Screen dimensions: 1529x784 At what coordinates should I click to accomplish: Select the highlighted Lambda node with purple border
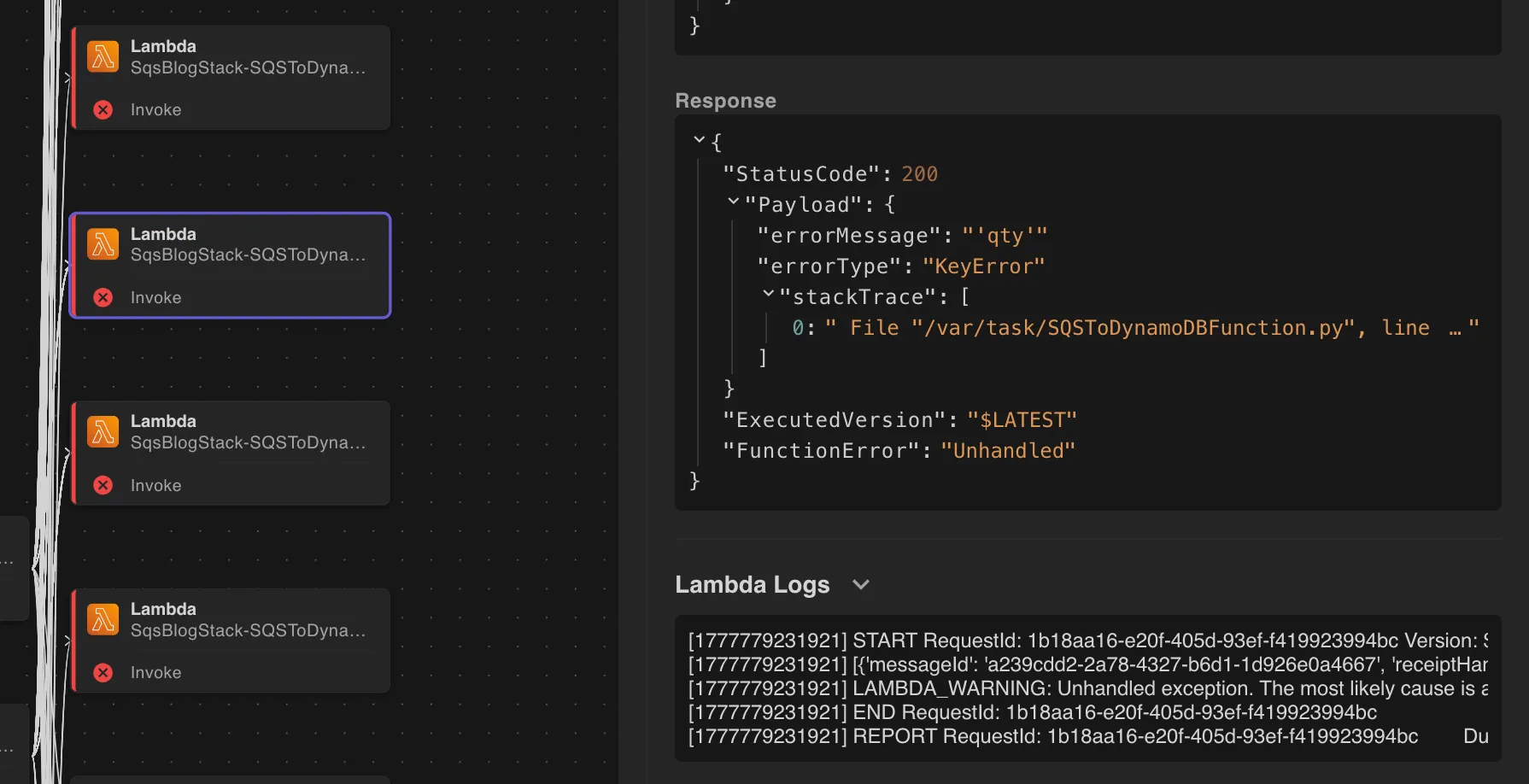230,266
